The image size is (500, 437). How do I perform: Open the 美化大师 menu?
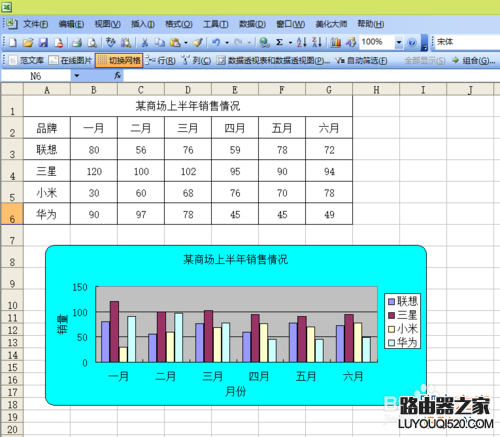331,24
